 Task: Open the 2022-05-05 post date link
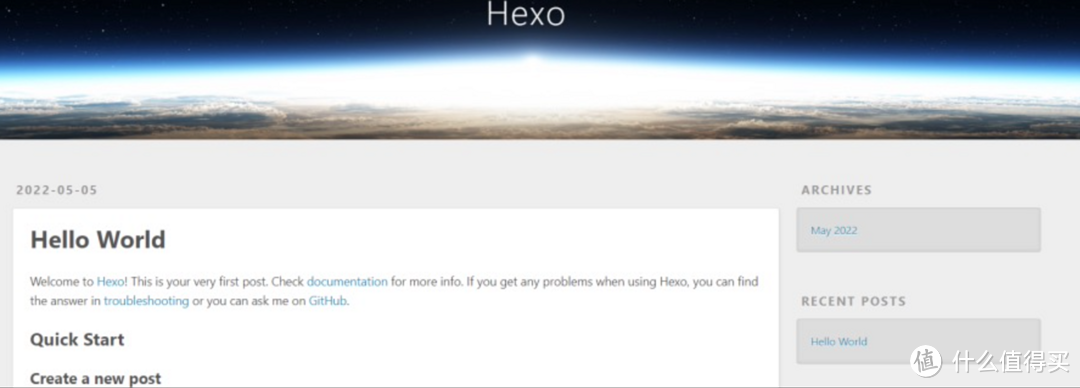coord(57,190)
